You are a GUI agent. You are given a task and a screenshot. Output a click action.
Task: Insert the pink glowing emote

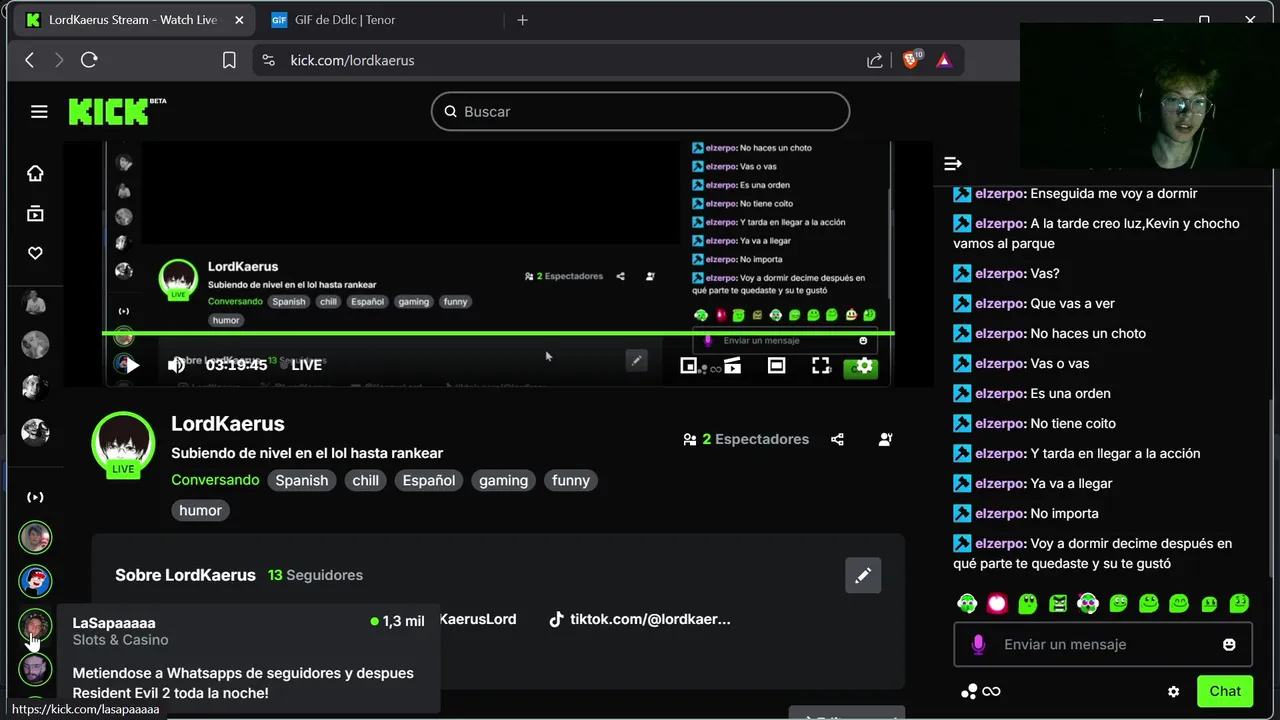tap(997, 603)
